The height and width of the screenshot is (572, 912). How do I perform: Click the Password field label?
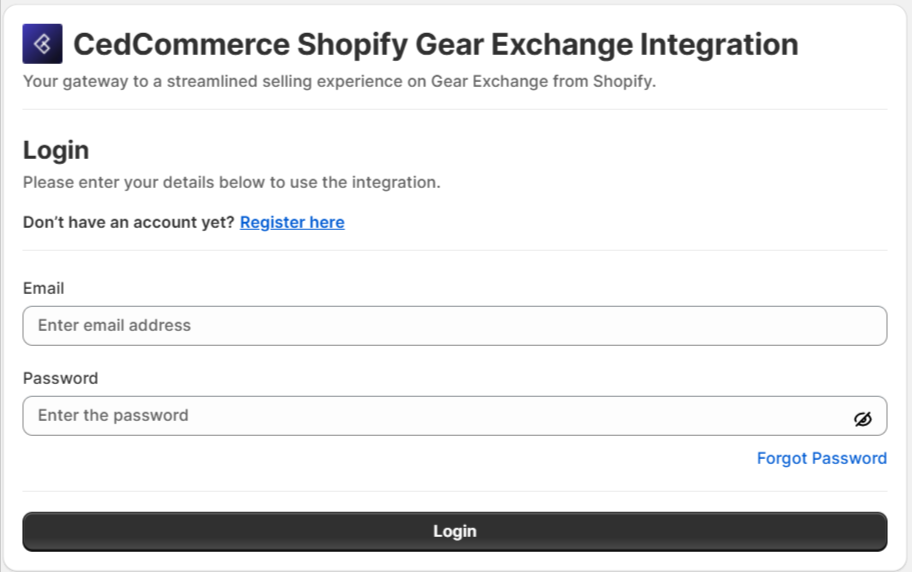(x=60, y=378)
